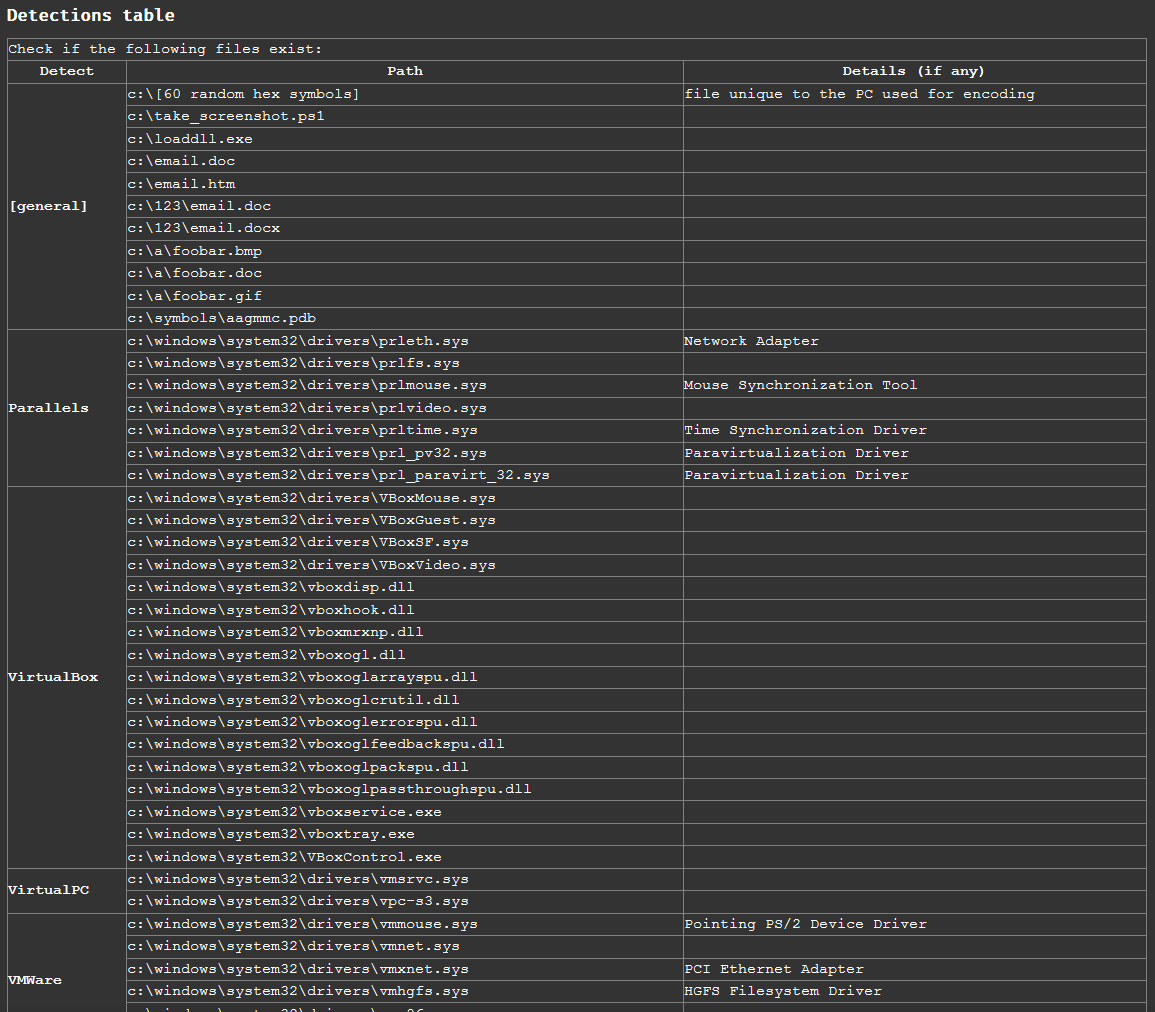The width and height of the screenshot is (1155, 1012).
Task: Select the [general] category cell
Action: 48,206
